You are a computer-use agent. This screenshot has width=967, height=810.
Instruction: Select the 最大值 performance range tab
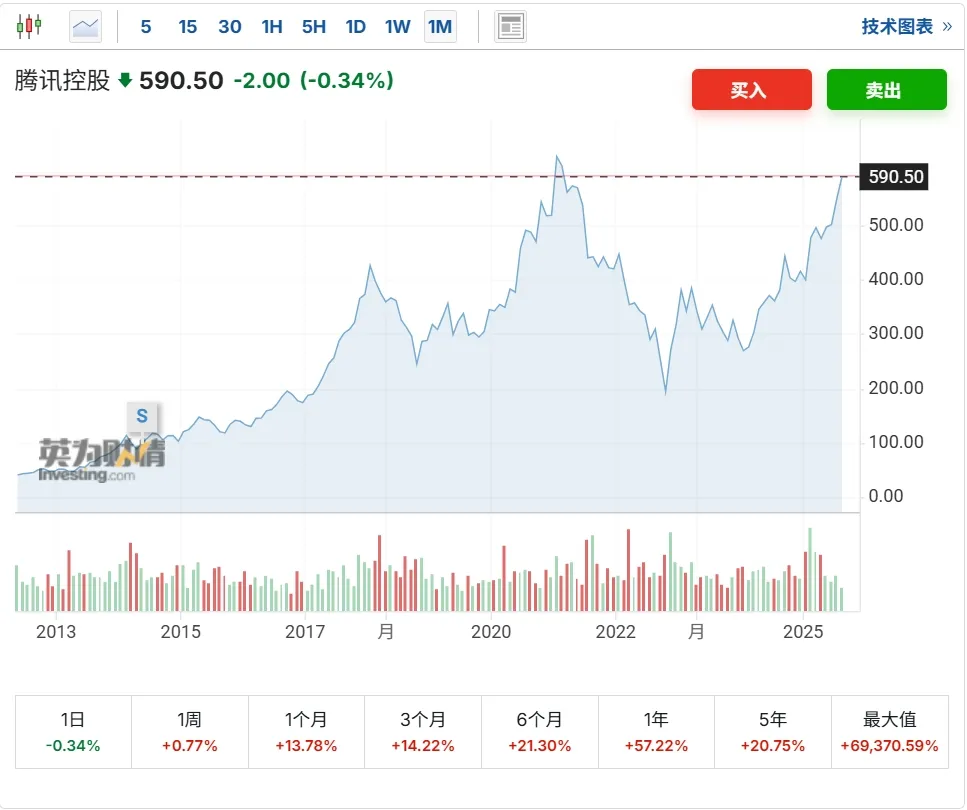pos(889,732)
